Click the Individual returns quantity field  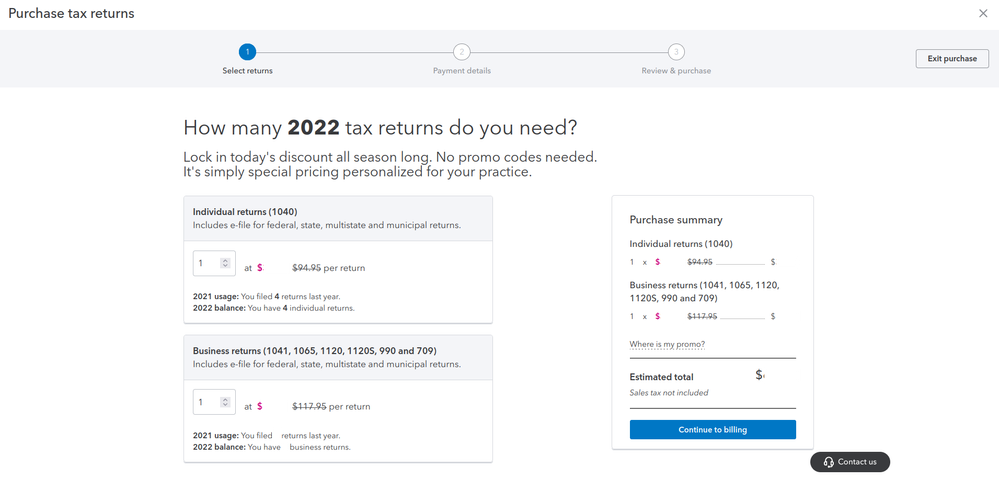click(205, 263)
